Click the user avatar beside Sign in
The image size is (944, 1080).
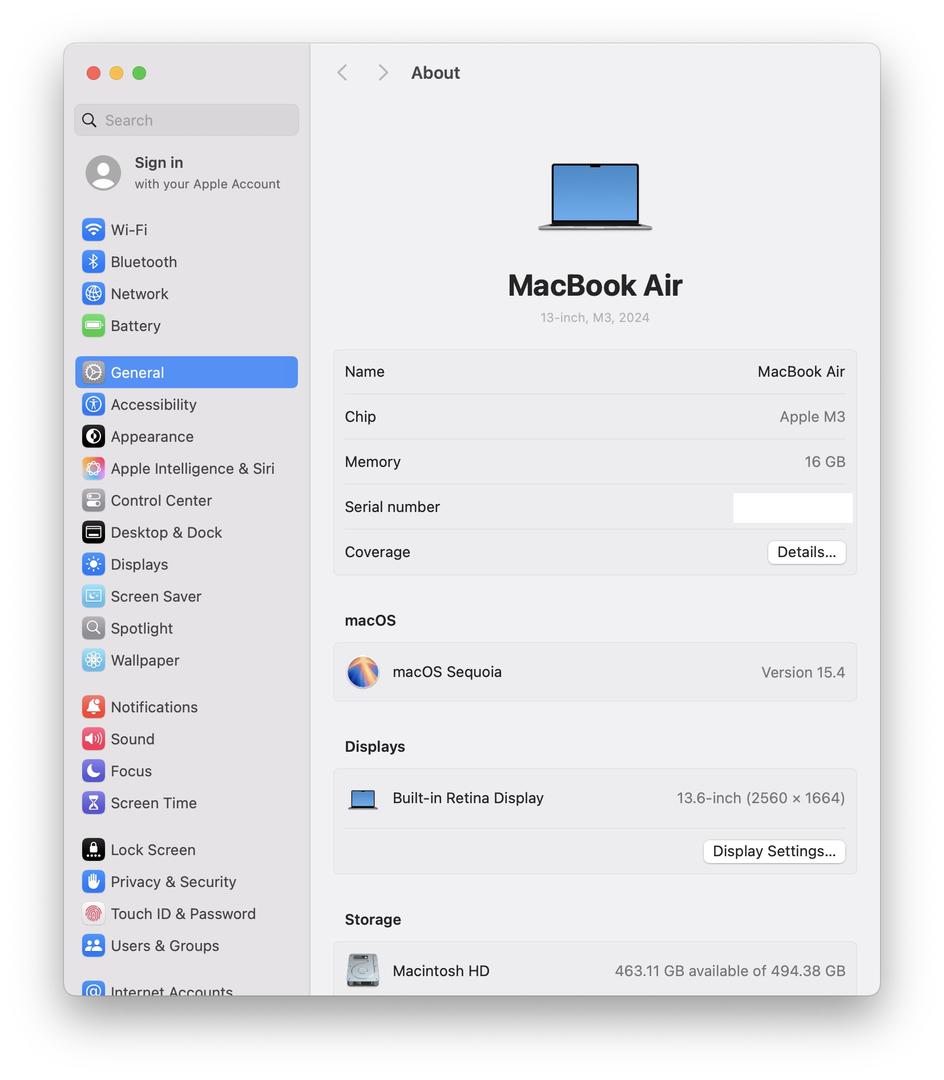point(103,172)
